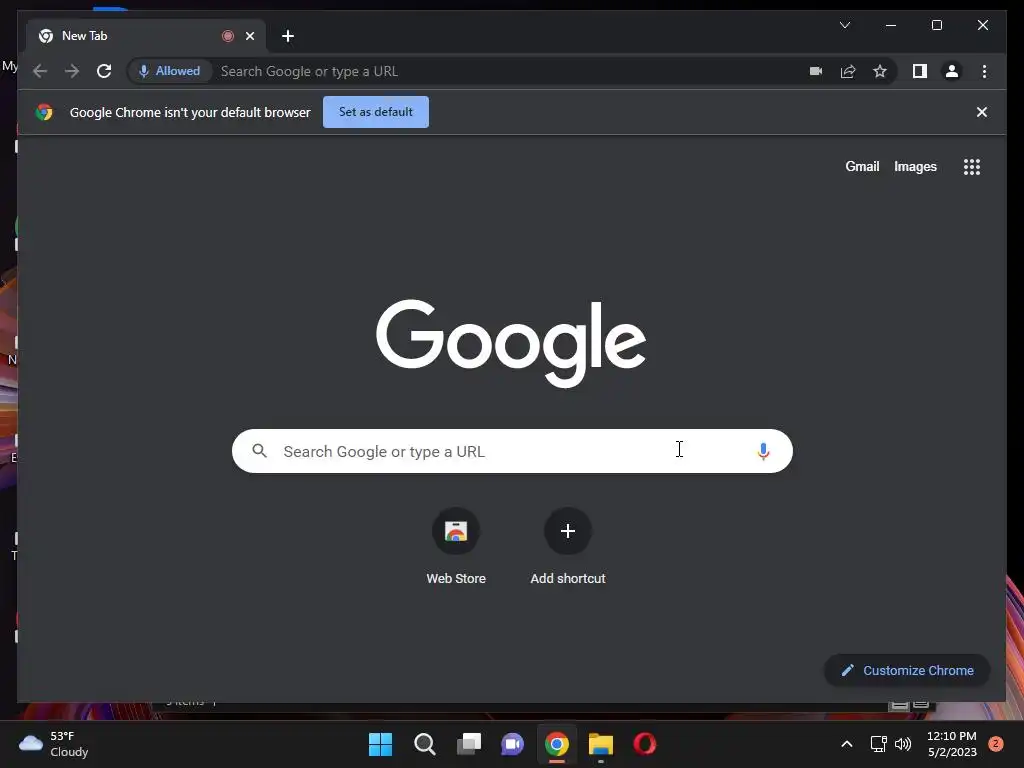Viewport: 1024px width, 768px height.
Task: Bookmark this tab with the star icon
Action: pyautogui.click(x=880, y=71)
